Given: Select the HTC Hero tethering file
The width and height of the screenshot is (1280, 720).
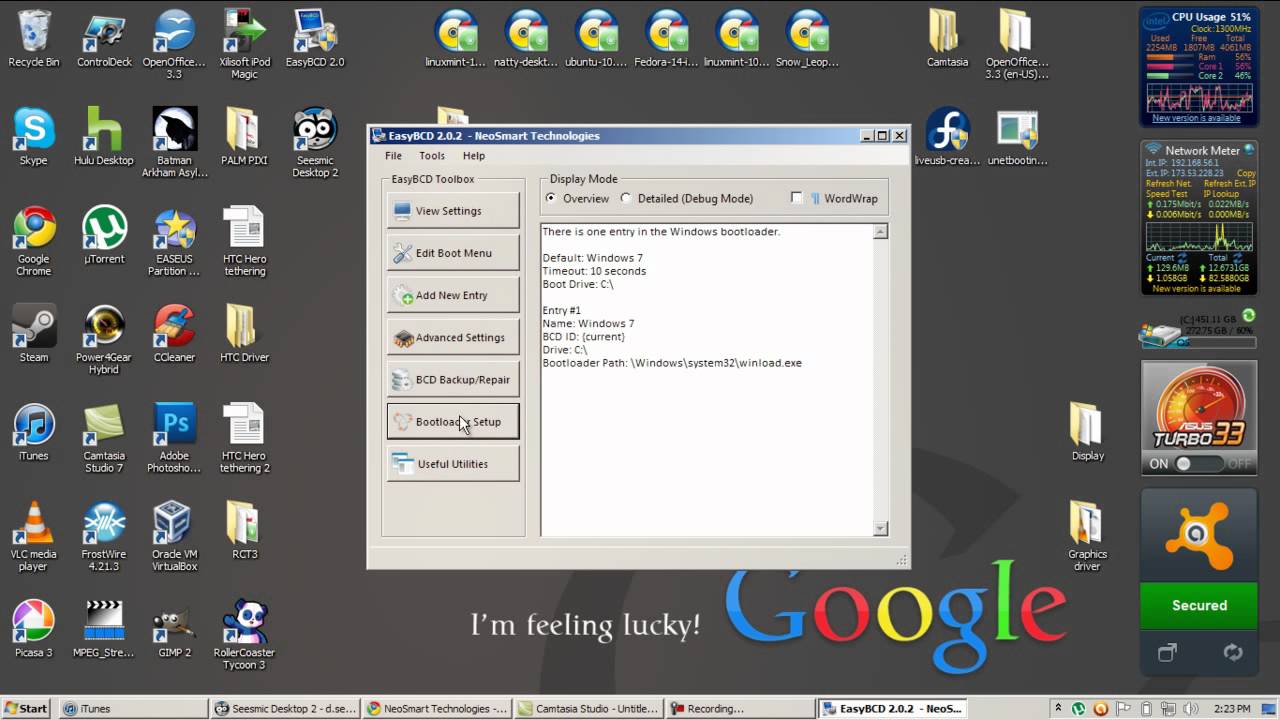Looking at the screenshot, I should point(244,240).
